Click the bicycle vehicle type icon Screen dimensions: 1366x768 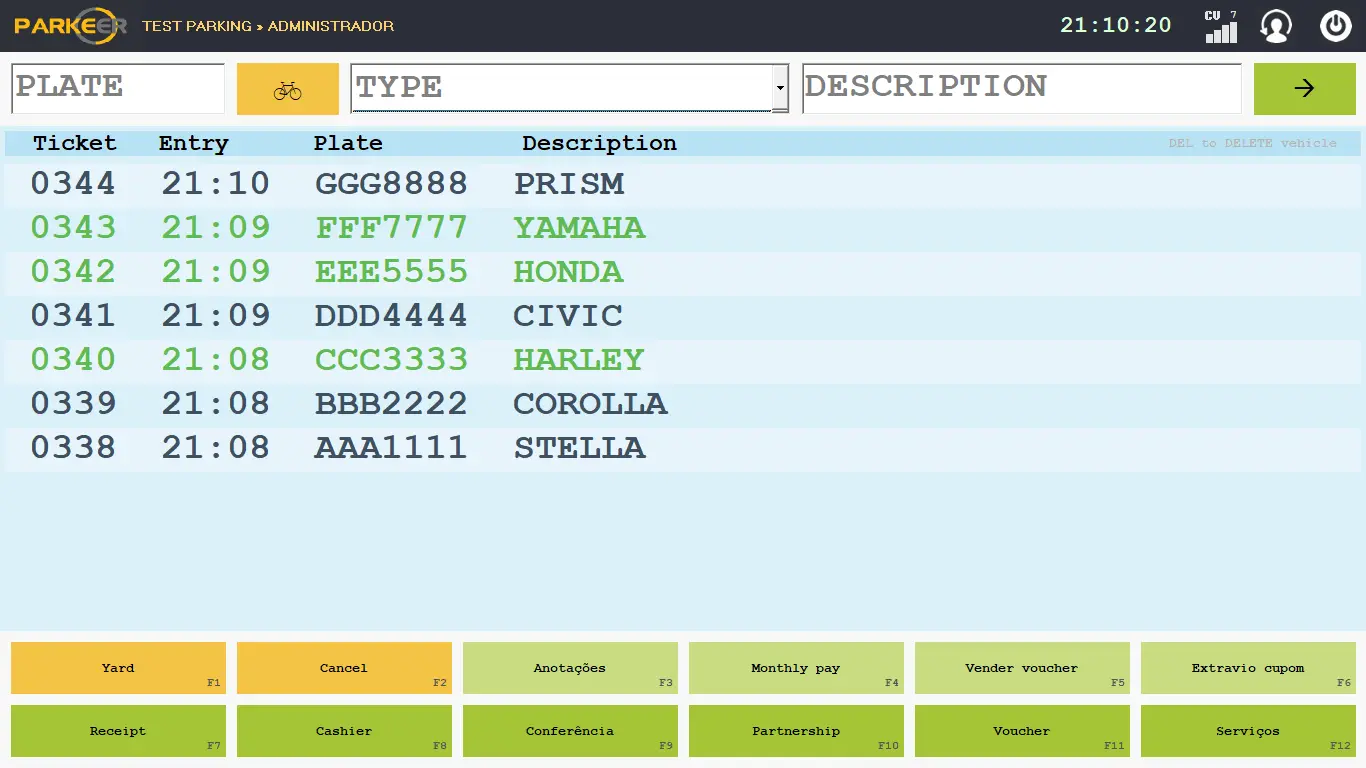[x=288, y=89]
